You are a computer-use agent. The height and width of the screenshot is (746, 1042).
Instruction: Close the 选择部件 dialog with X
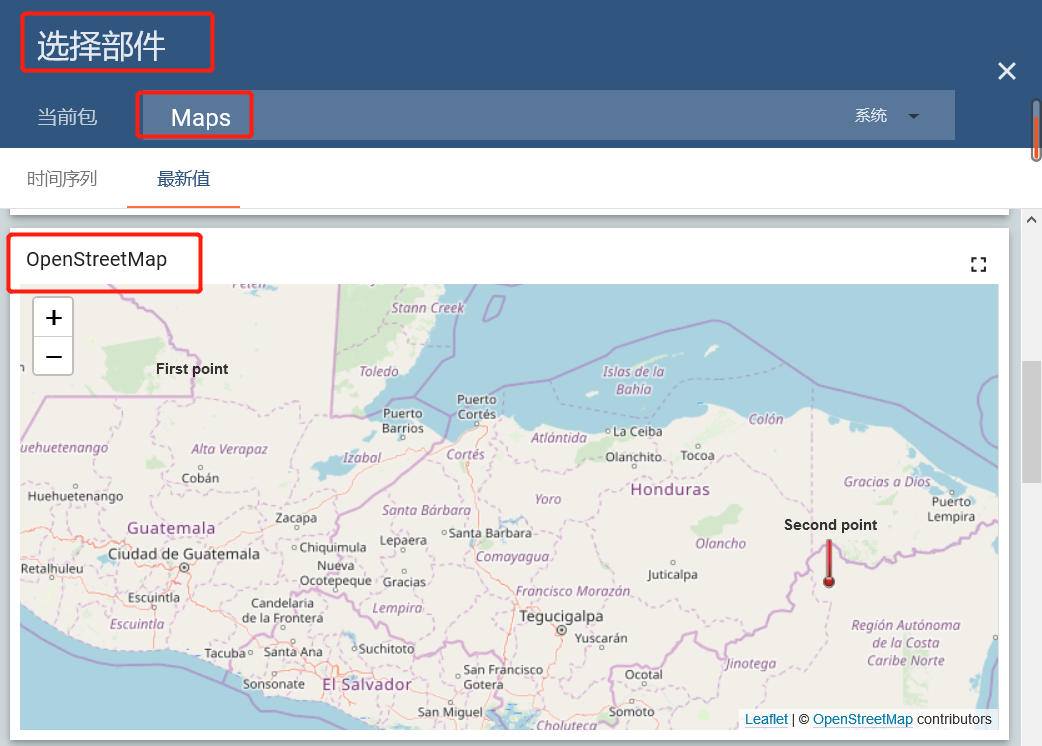click(1007, 71)
